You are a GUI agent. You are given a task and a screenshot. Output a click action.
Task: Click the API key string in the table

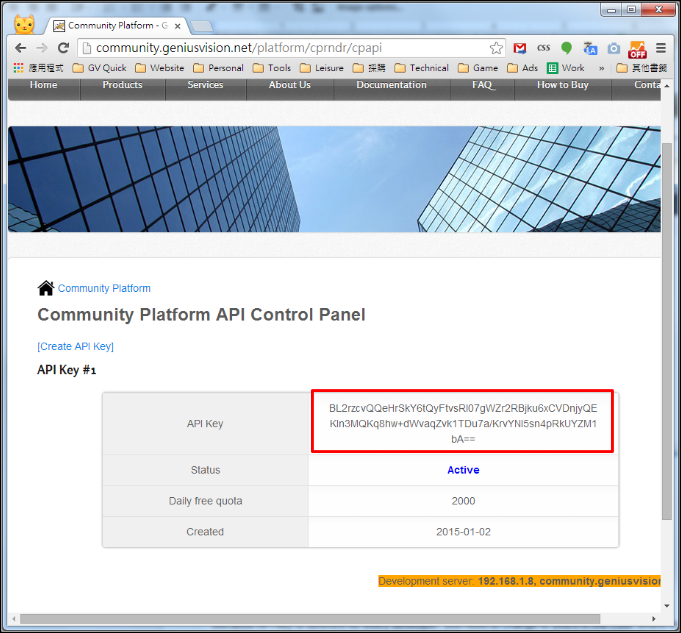(463, 424)
